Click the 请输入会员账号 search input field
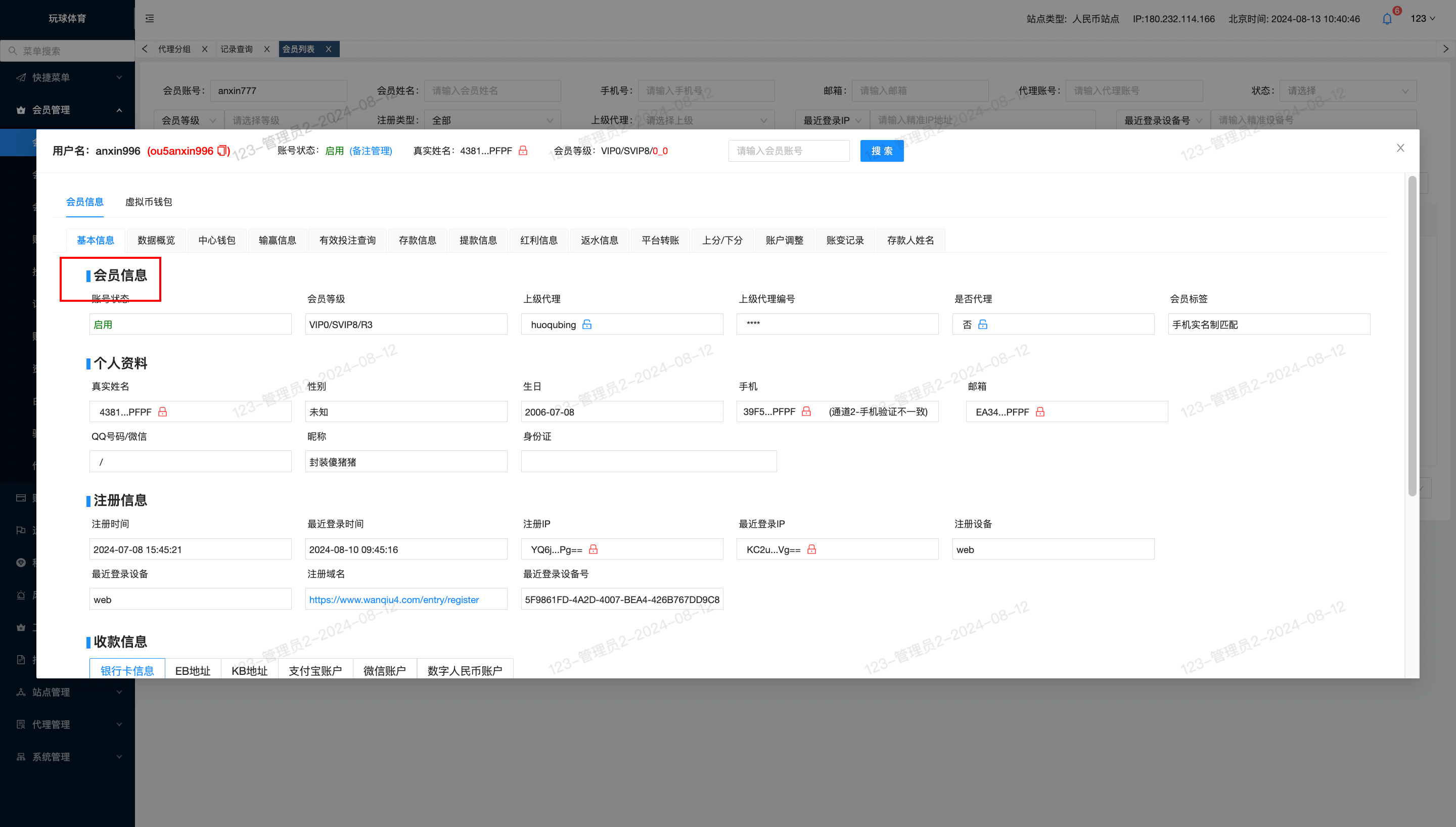The width and height of the screenshot is (1456, 827). pos(789,151)
